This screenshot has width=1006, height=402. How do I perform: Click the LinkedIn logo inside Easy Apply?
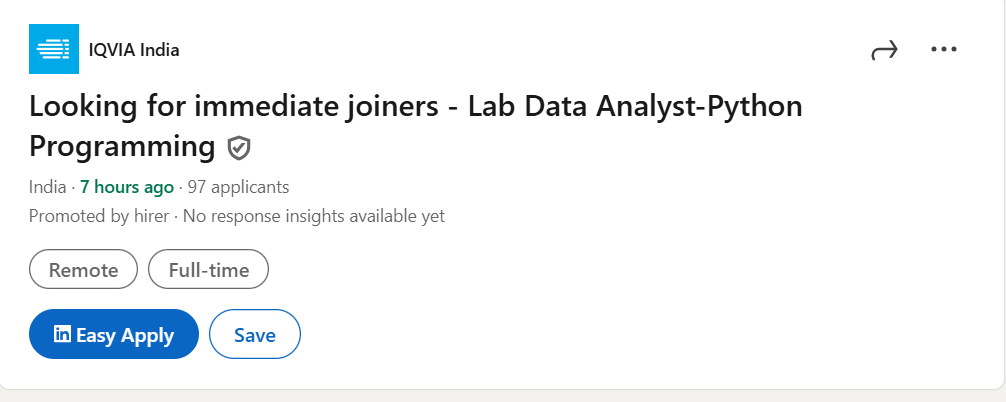pos(62,335)
